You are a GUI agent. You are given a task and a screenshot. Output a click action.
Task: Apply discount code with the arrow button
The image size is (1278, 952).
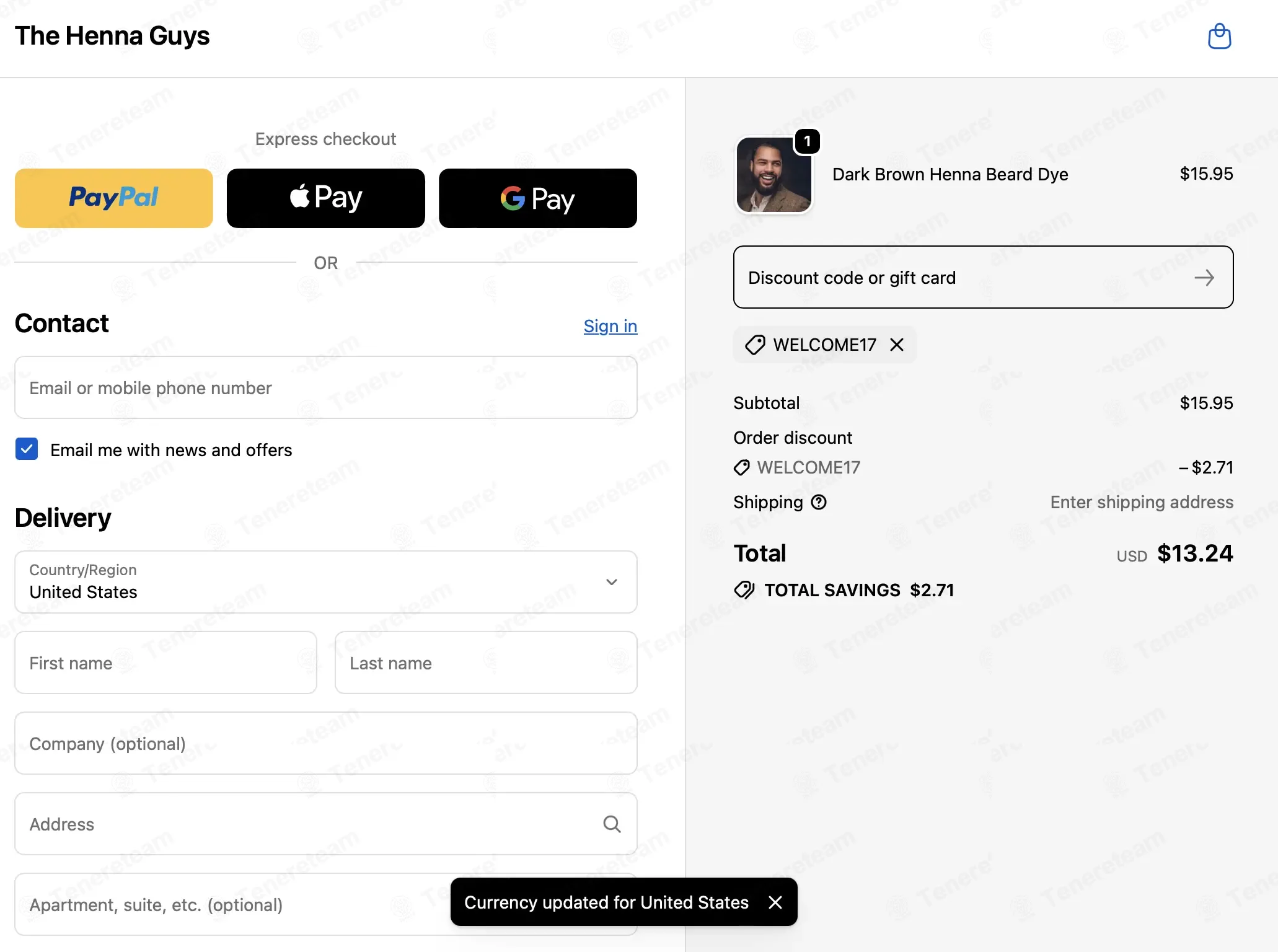point(1204,277)
